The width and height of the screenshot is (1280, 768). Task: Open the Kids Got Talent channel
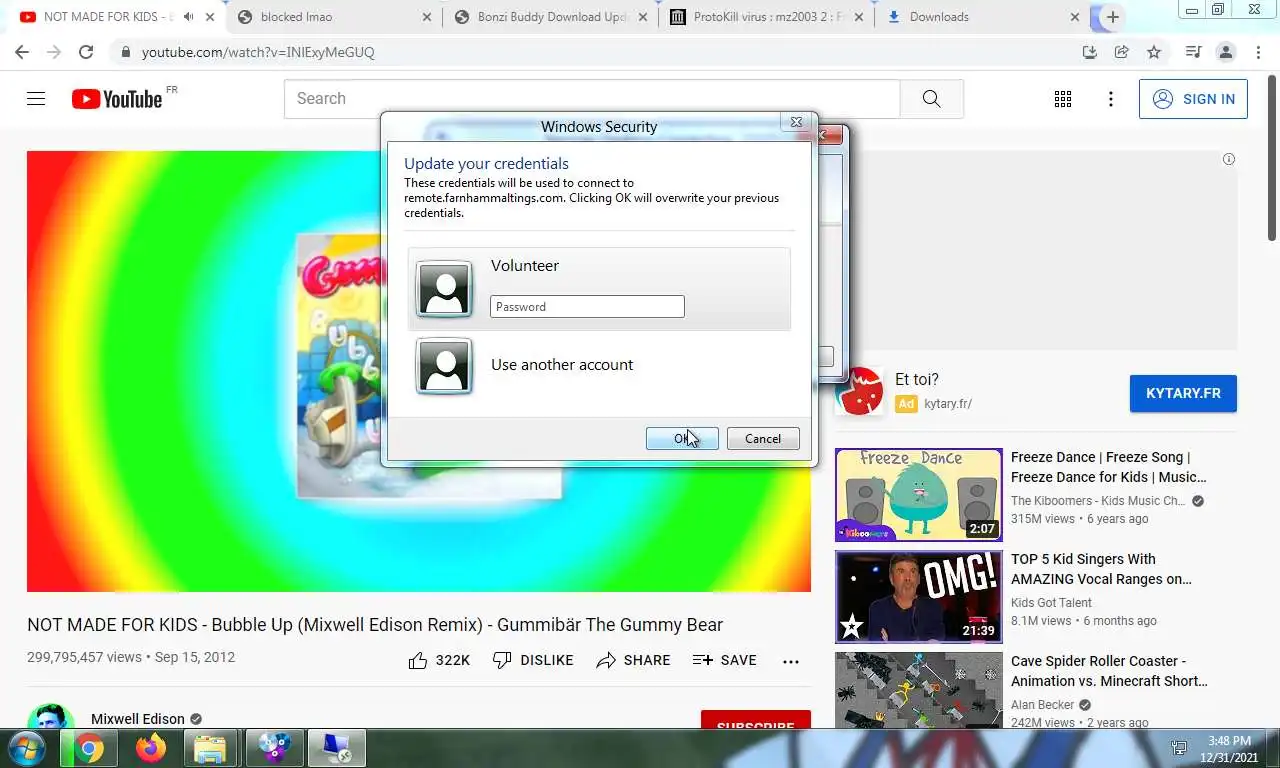(1051, 603)
